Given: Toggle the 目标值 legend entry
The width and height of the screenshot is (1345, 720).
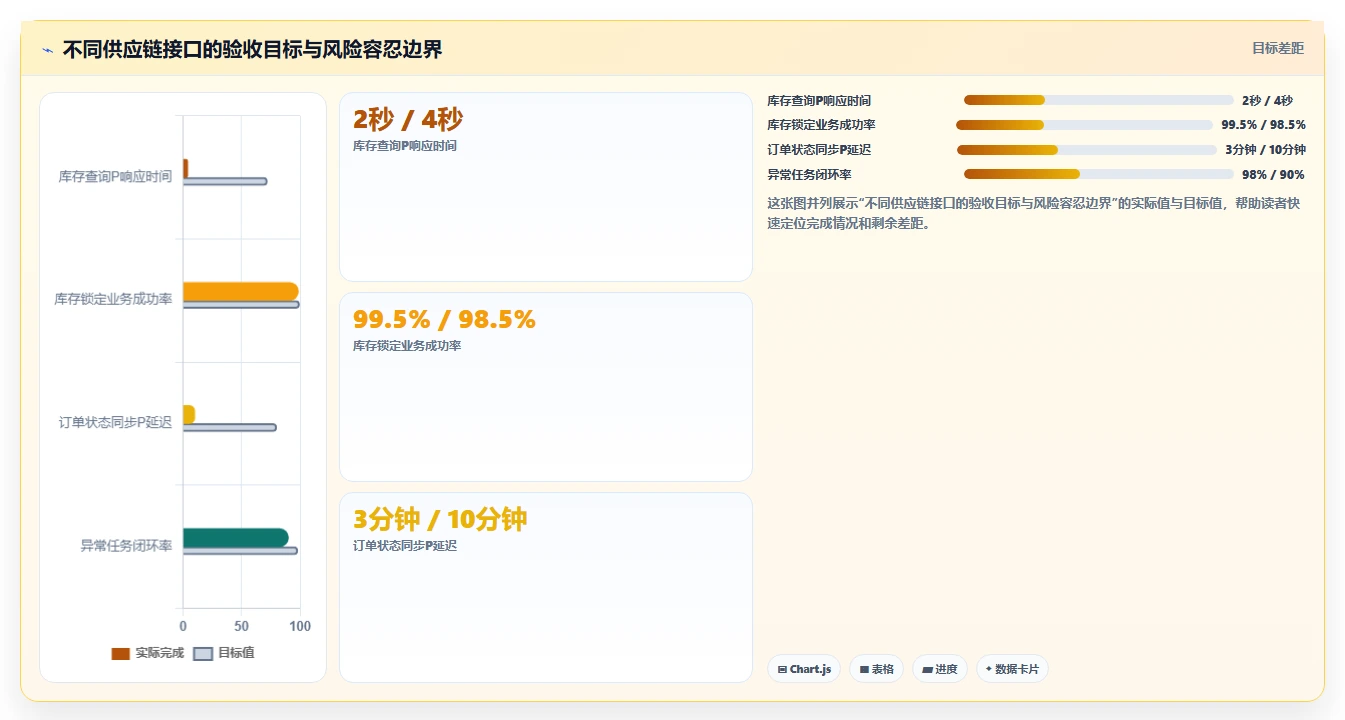Looking at the screenshot, I should (x=224, y=653).
